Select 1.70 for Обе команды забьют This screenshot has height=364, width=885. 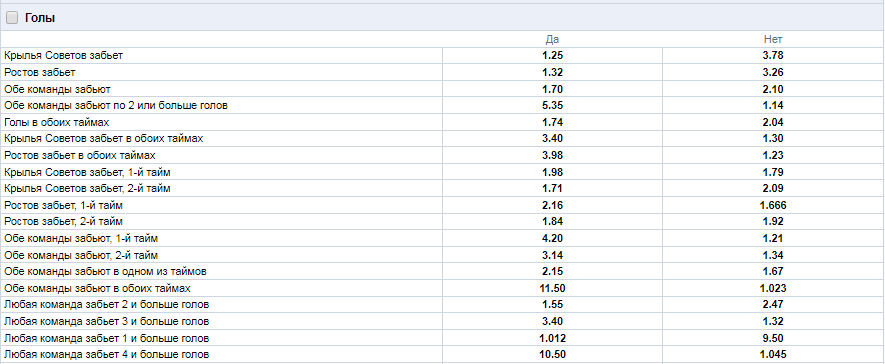[x=552, y=89]
